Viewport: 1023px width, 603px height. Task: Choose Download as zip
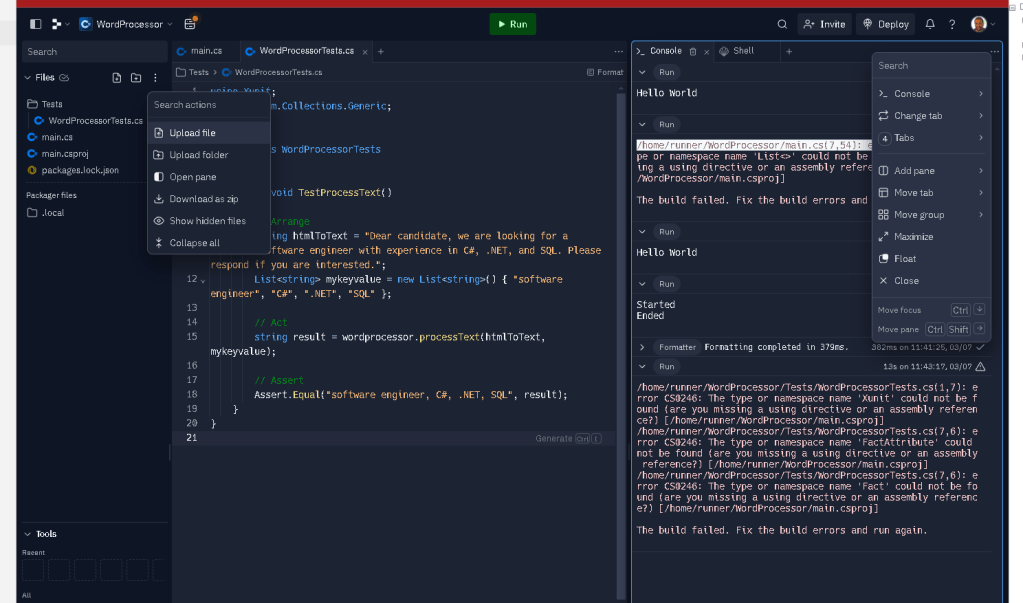click(208, 199)
